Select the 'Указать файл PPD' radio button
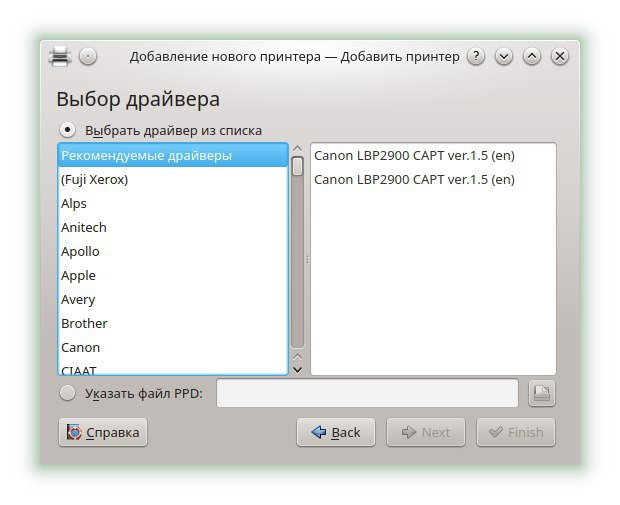The width and height of the screenshot is (620, 505). point(68,393)
